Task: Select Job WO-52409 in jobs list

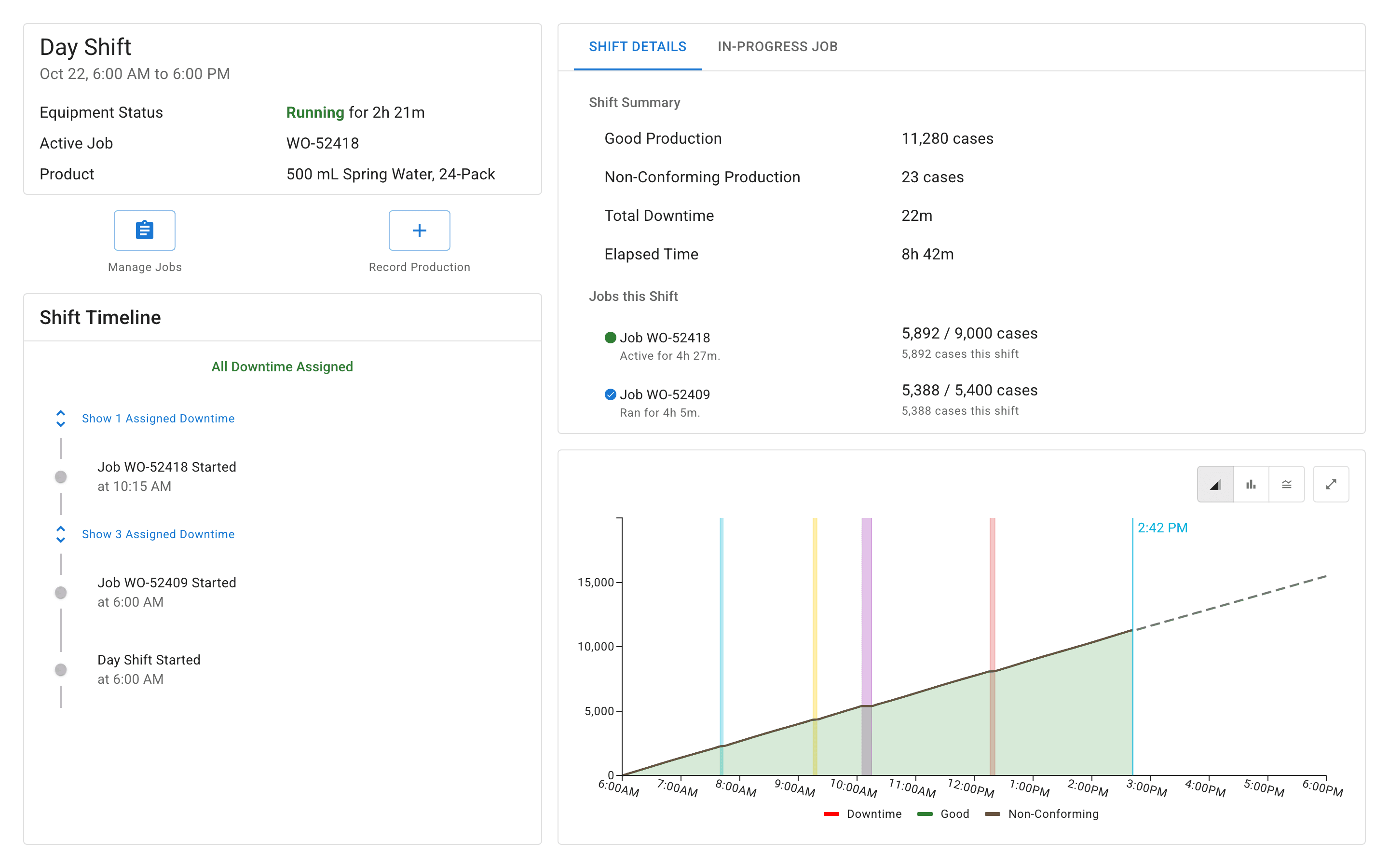Action: 665,394
